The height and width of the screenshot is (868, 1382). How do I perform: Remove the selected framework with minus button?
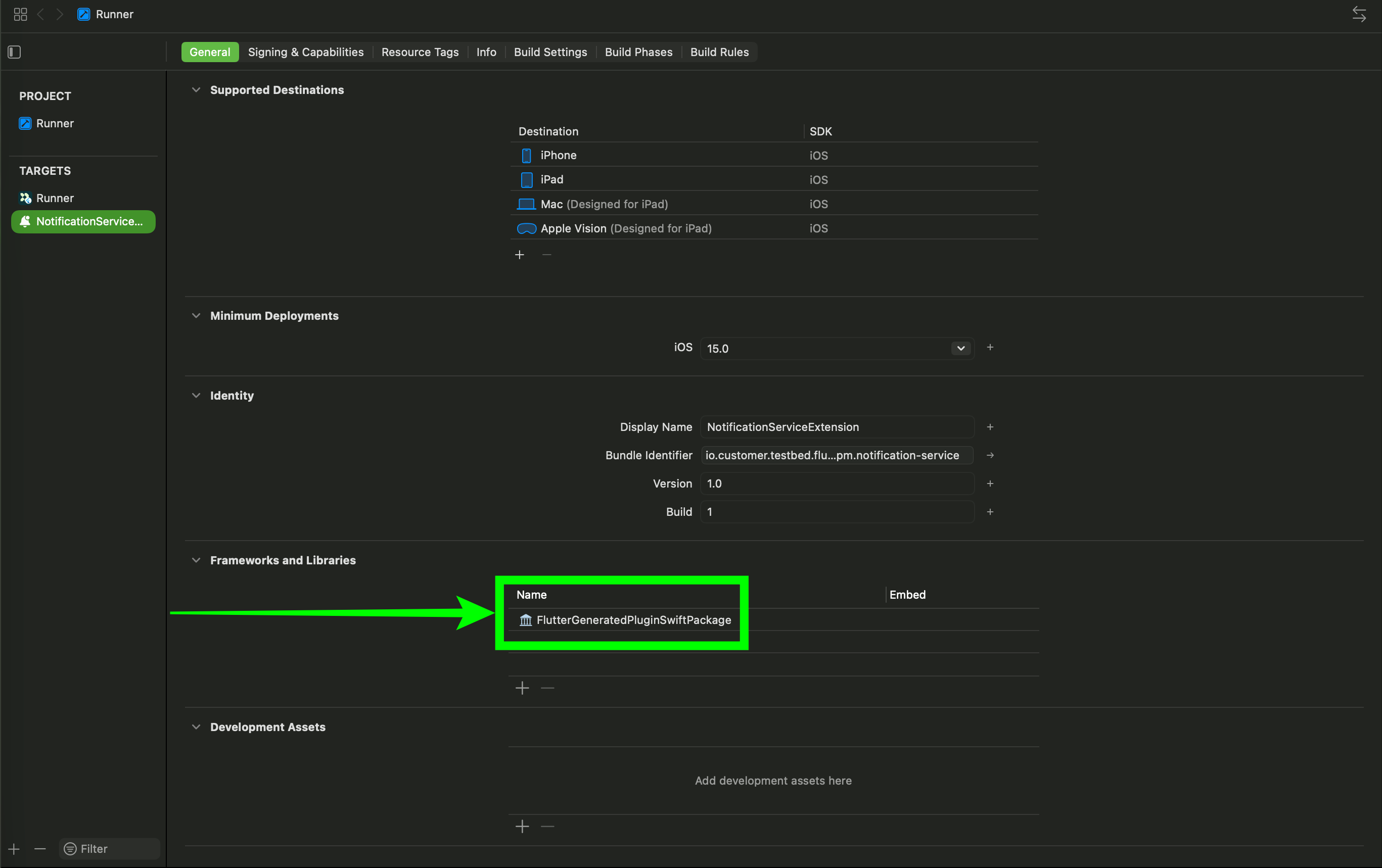click(x=547, y=688)
